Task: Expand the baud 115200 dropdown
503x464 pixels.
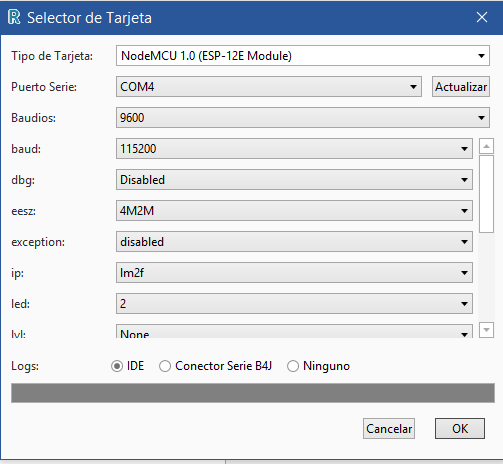Action: [294, 149]
